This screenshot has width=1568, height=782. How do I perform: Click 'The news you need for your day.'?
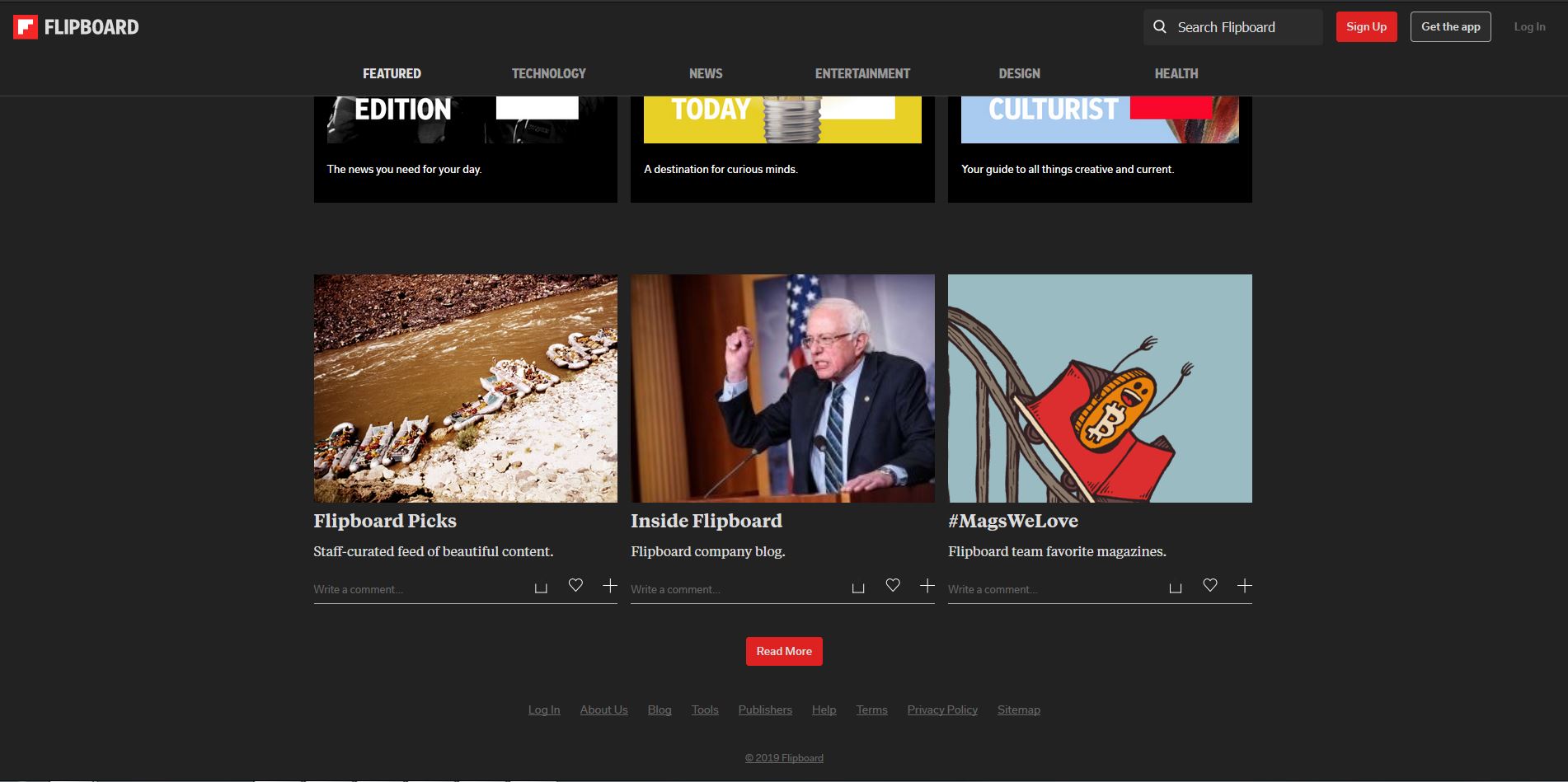404,169
